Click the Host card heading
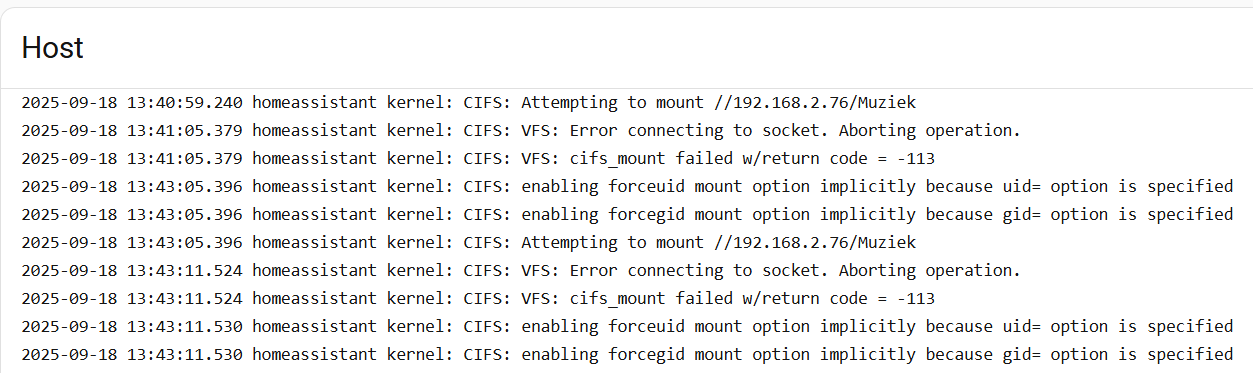1253x373 pixels. [52, 48]
